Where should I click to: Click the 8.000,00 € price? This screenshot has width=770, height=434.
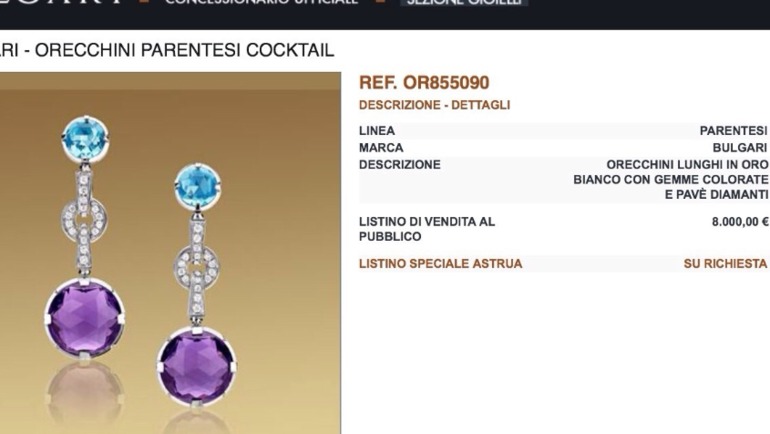tap(740, 222)
